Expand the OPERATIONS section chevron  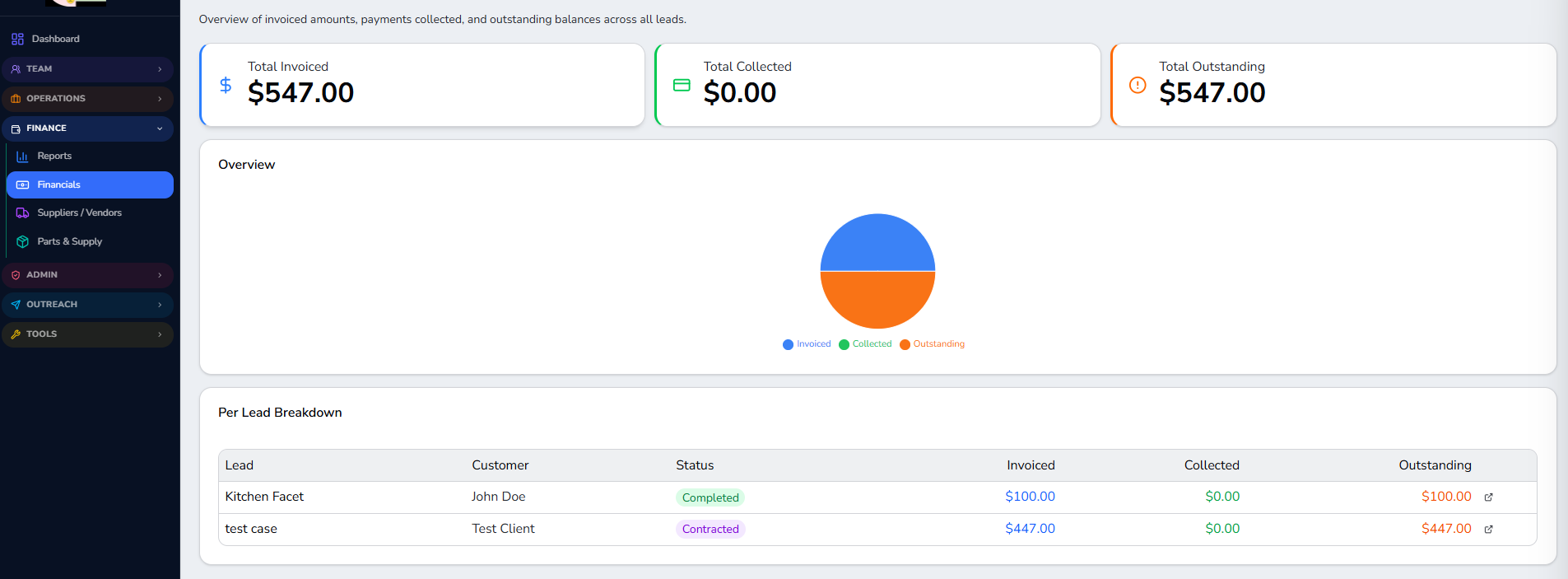tap(160, 99)
